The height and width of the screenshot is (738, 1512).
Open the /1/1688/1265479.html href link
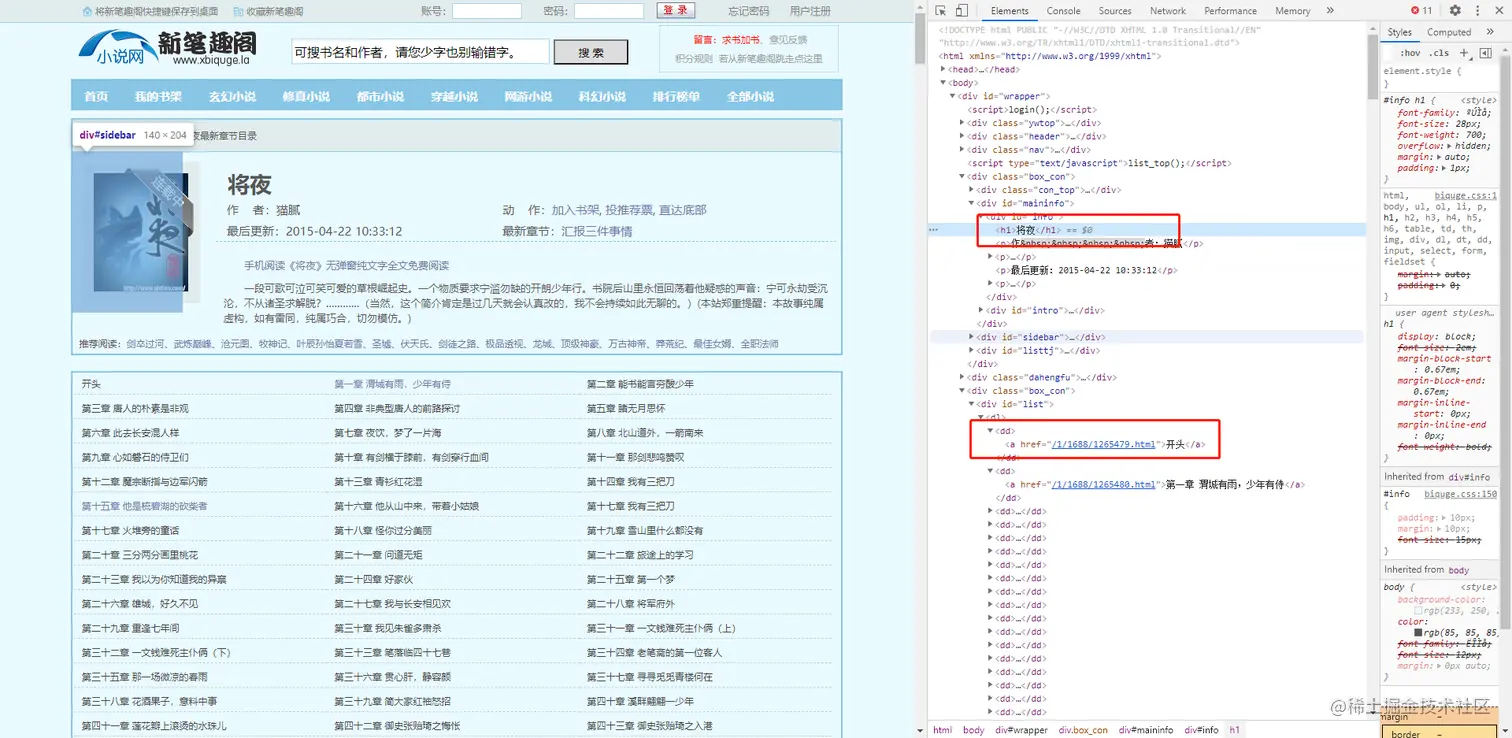[x=1103, y=444]
